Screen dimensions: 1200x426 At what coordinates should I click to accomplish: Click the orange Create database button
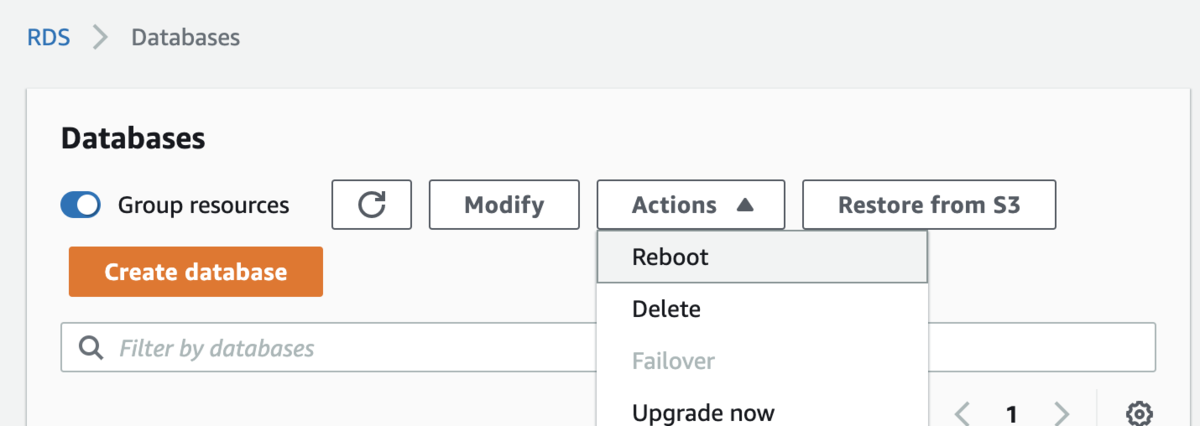coord(196,272)
